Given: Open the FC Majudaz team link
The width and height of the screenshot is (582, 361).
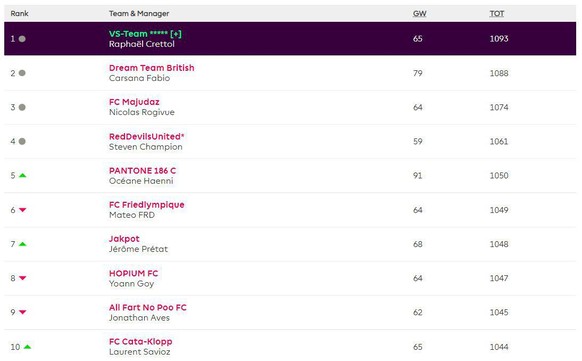Looking at the screenshot, I should (134, 102).
